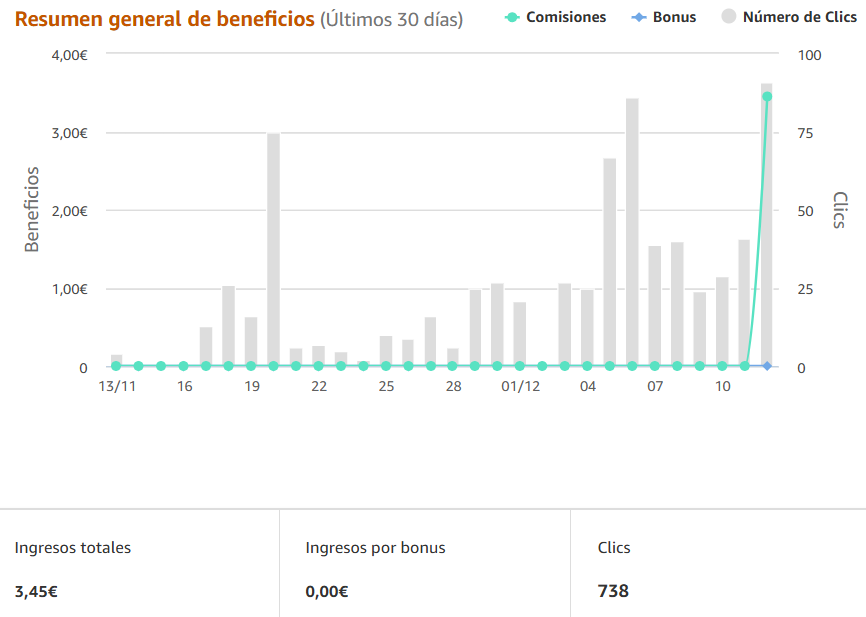The image size is (866, 617).
Task: Toggle the Comisiones legend series
Action: tap(555, 17)
